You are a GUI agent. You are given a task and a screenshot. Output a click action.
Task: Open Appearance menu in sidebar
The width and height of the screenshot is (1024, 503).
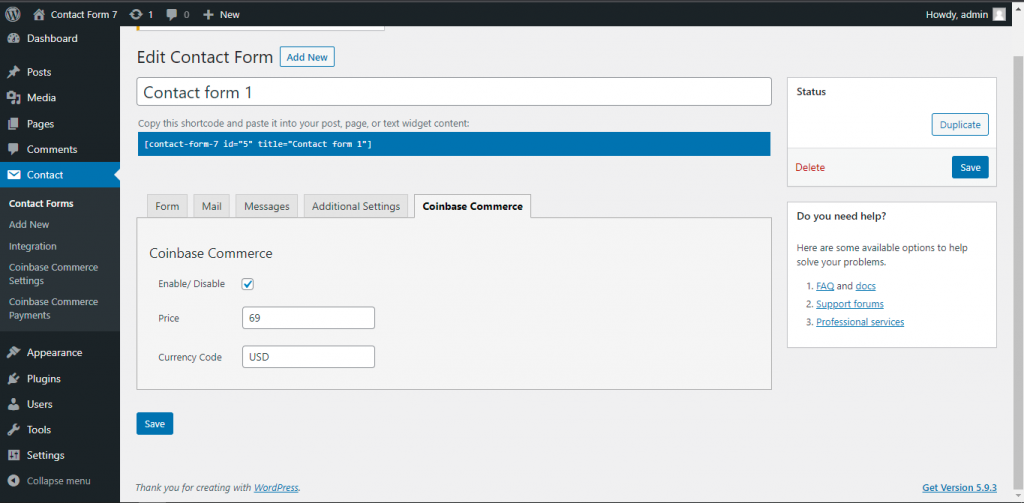click(54, 353)
